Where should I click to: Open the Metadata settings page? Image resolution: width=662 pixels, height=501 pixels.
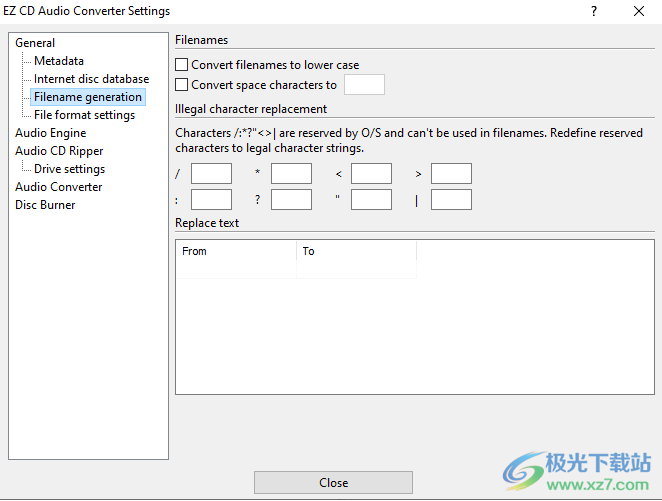tap(59, 61)
